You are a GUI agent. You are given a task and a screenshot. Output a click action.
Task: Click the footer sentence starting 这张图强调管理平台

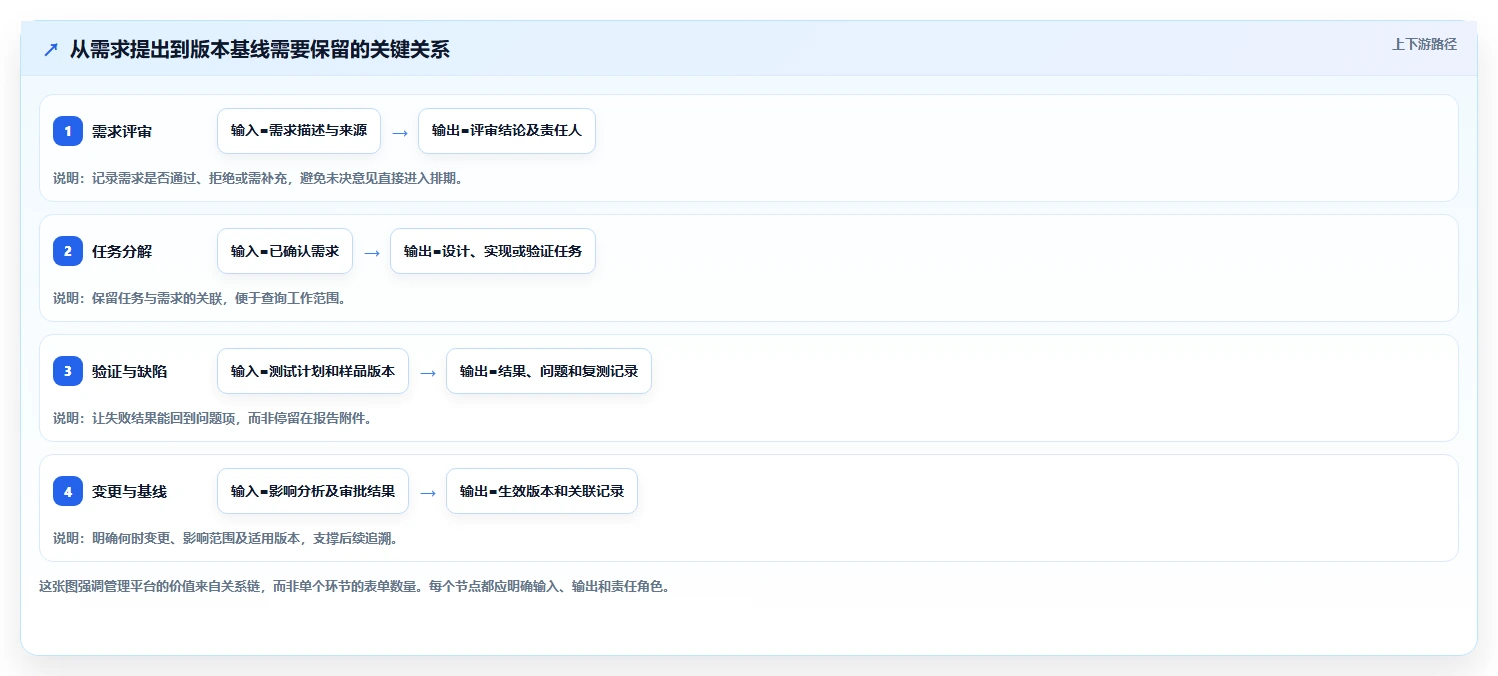pos(354,586)
